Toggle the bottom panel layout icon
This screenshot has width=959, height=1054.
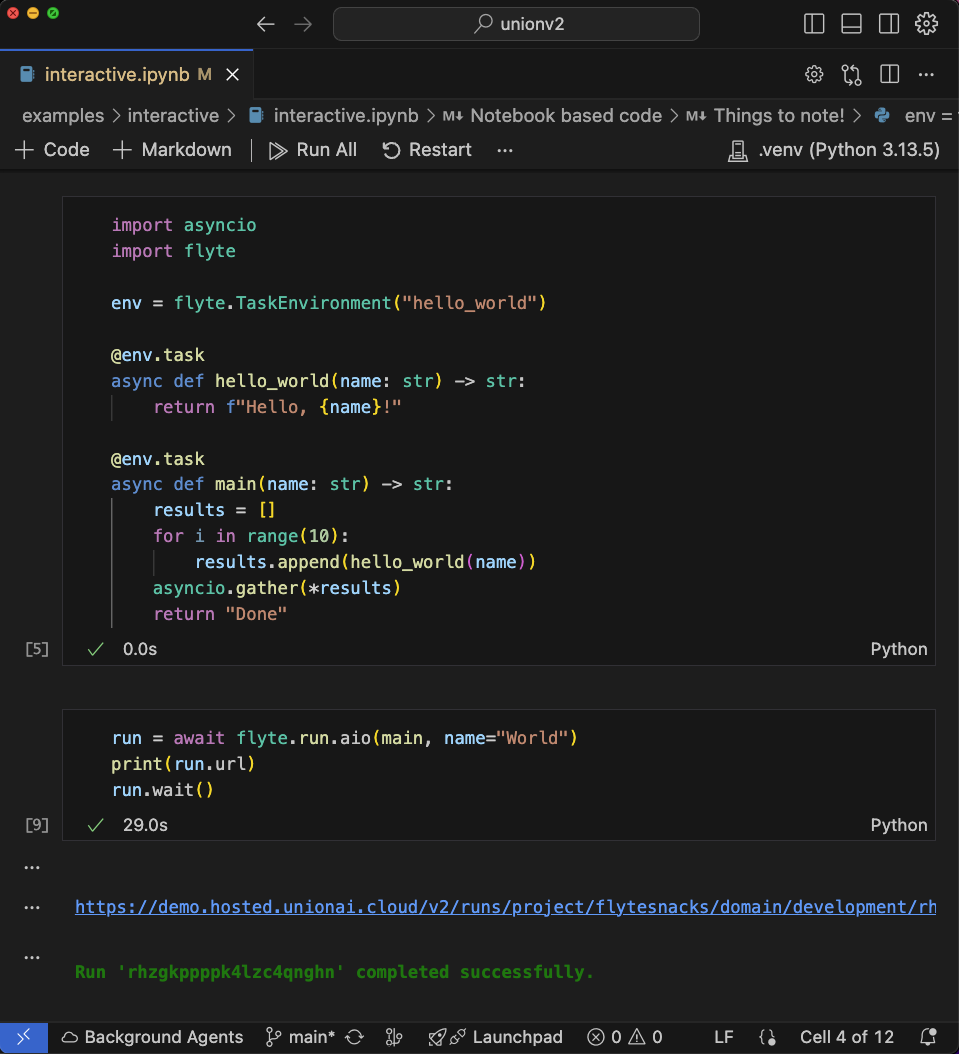(x=851, y=24)
